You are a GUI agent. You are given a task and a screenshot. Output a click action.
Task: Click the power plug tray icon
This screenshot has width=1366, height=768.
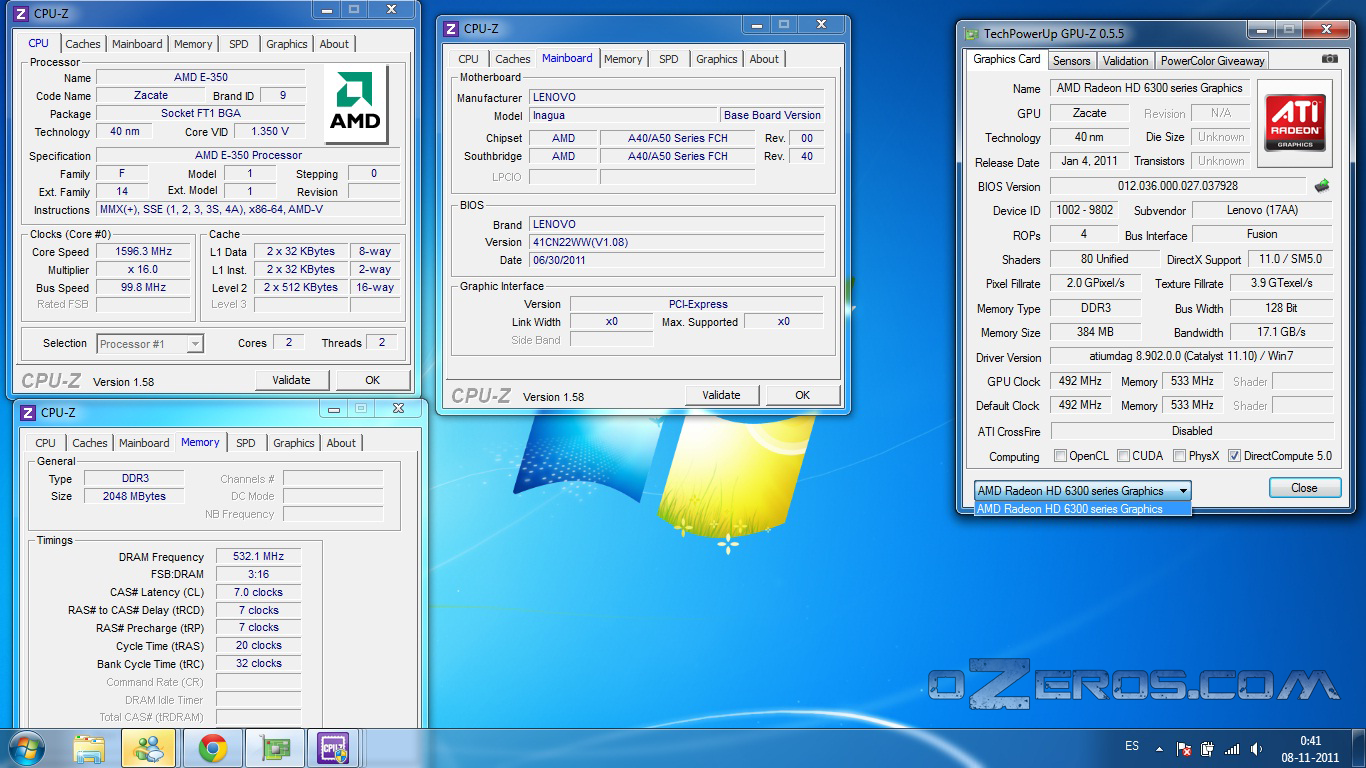(x=1208, y=748)
